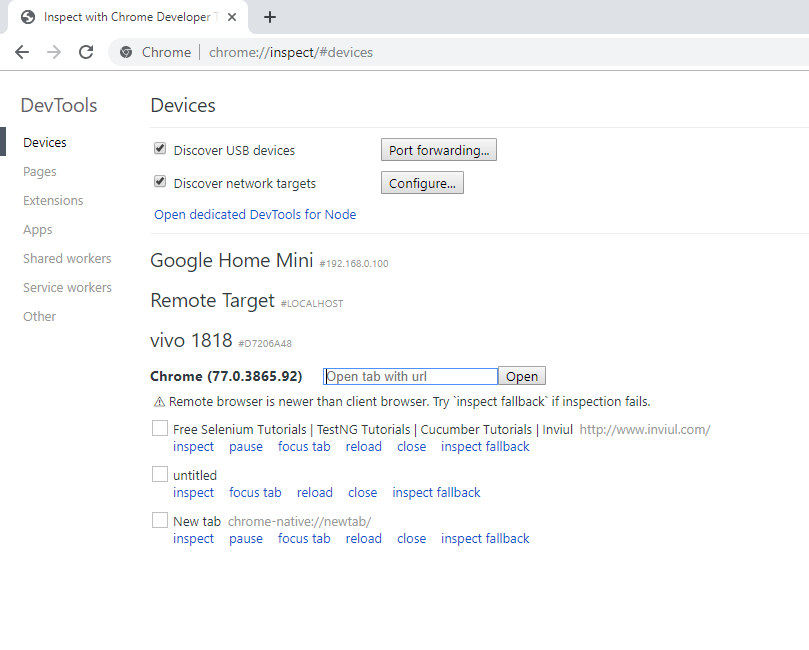Image resolution: width=809 pixels, height=650 pixels.
Task: Open Other in the DevTools sidebar
Action: pos(39,316)
